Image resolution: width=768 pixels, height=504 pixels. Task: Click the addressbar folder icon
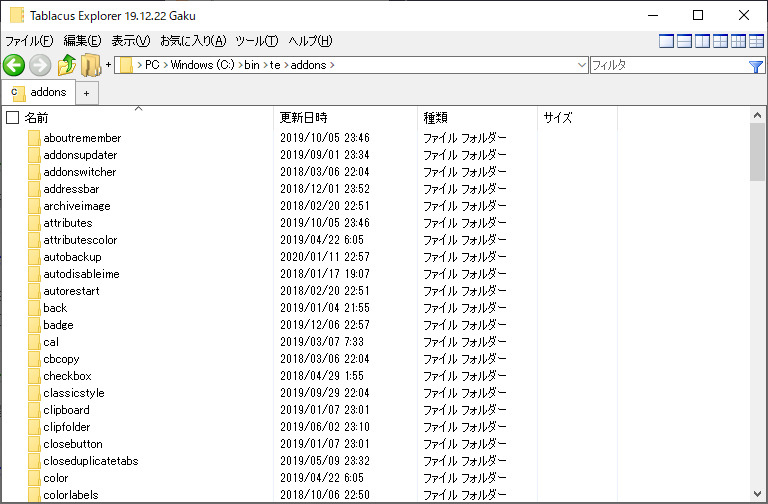click(x=34, y=189)
